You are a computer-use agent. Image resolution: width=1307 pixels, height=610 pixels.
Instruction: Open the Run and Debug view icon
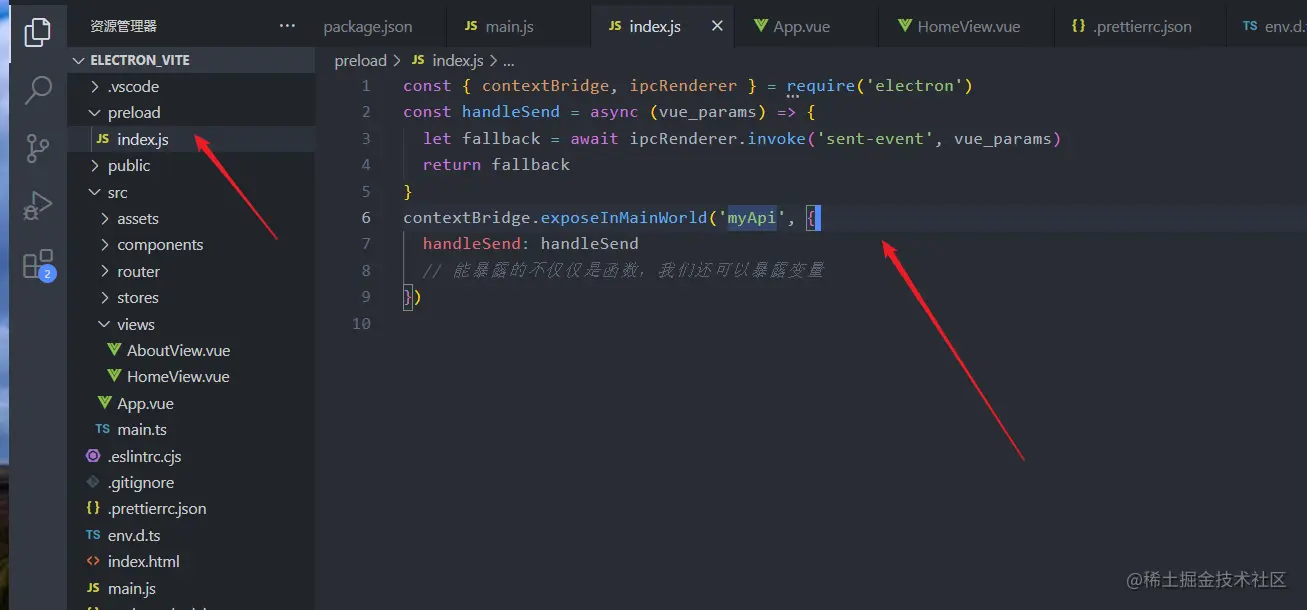[37, 206]
